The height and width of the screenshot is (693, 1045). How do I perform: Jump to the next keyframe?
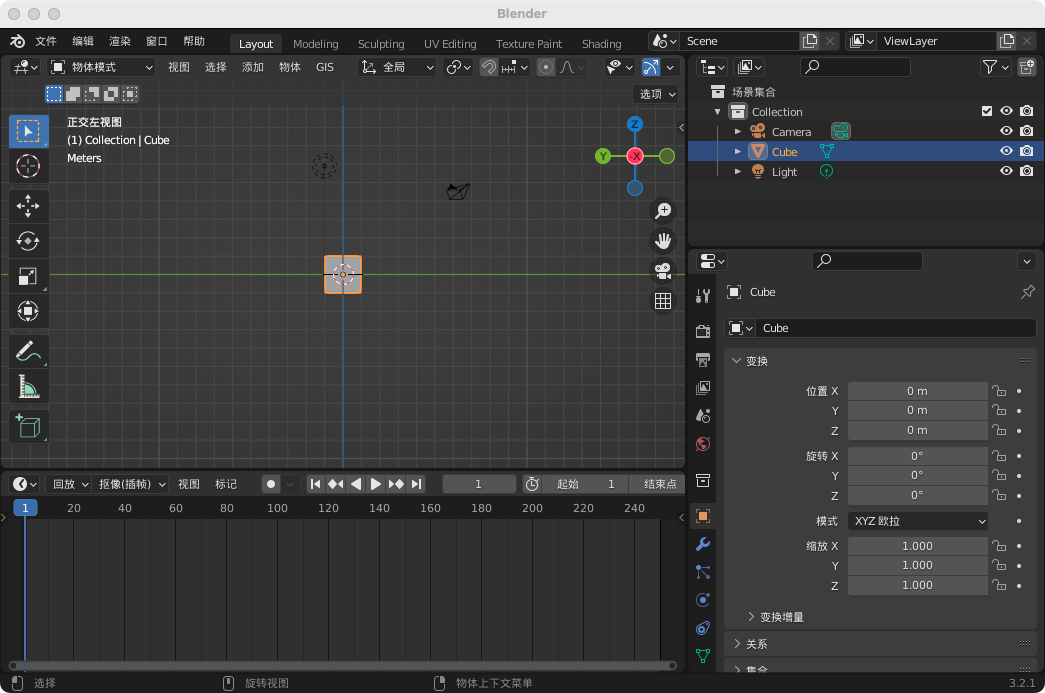(x=396, y=484)
